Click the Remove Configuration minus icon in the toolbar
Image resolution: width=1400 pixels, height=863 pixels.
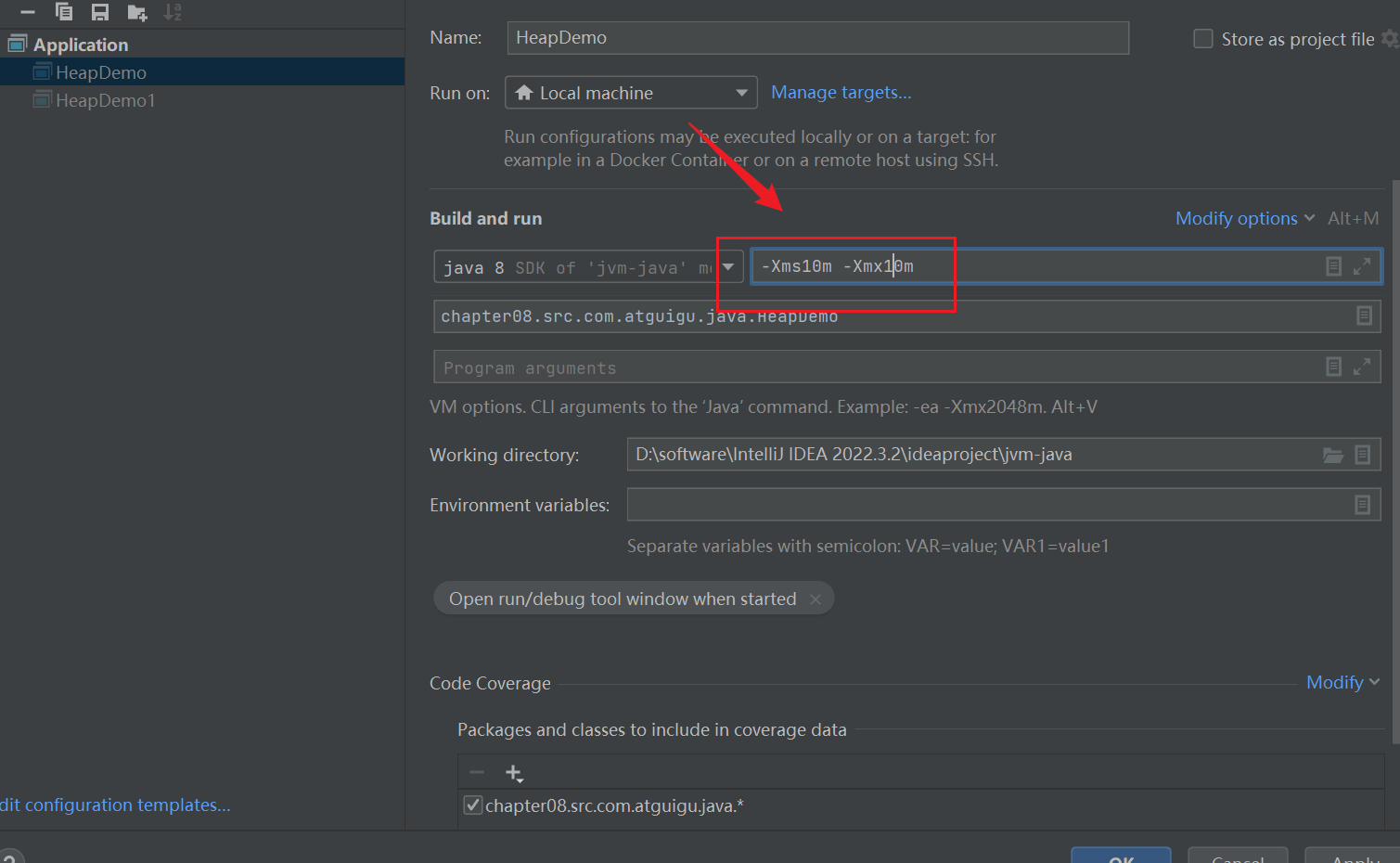[x=28, y=12]
